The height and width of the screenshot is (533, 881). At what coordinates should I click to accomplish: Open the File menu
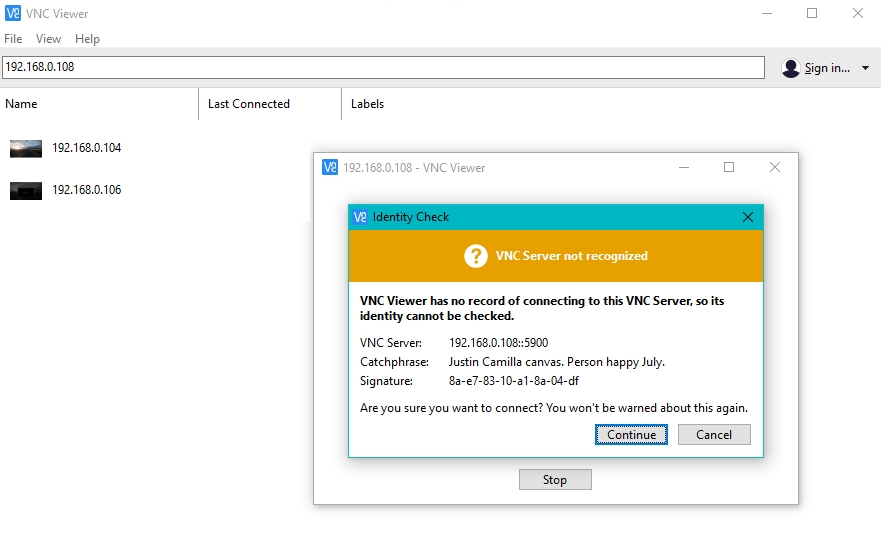[13, 39]
